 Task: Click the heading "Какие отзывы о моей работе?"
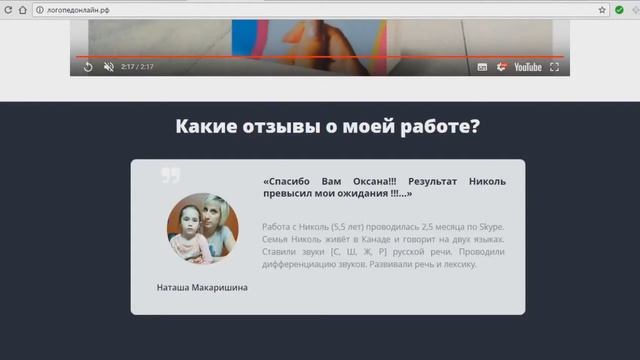click(328, 126)
